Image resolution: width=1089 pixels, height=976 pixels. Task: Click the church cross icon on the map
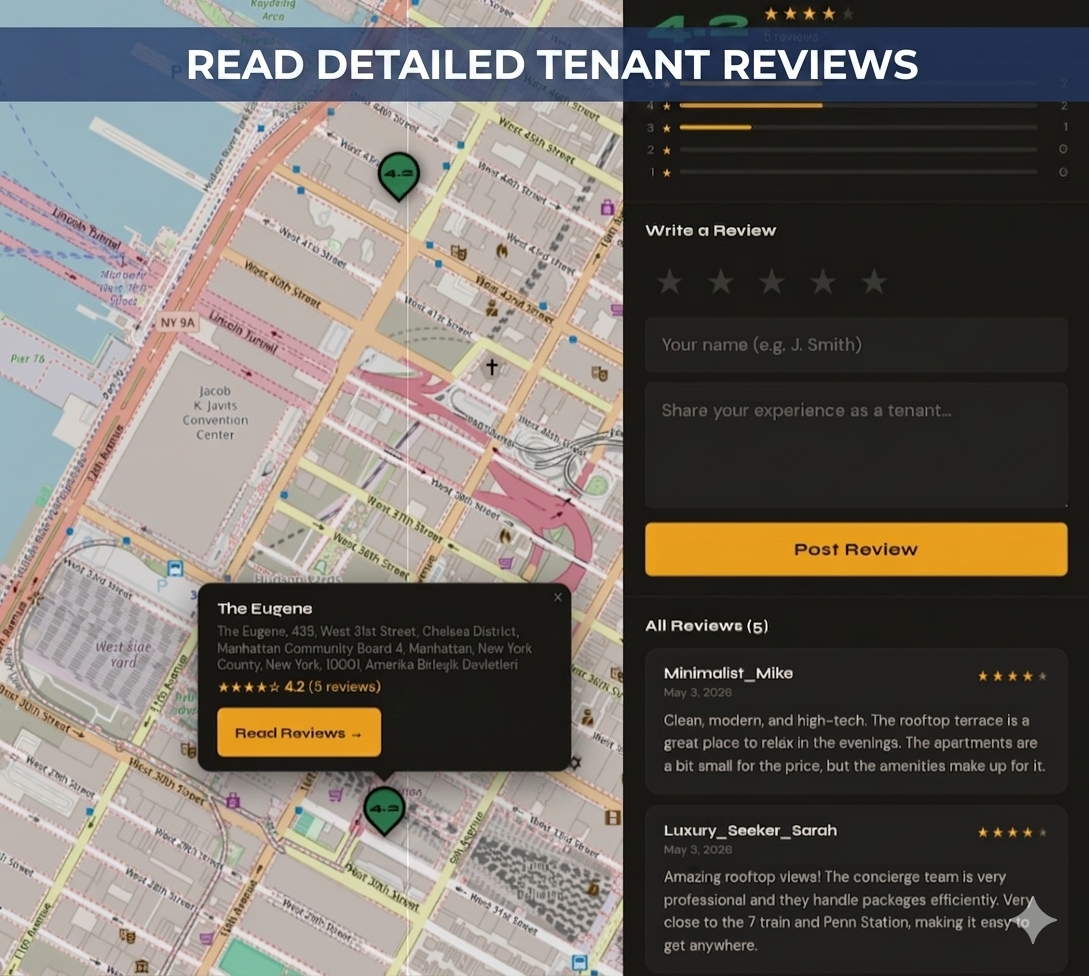[x=492, y=366]
